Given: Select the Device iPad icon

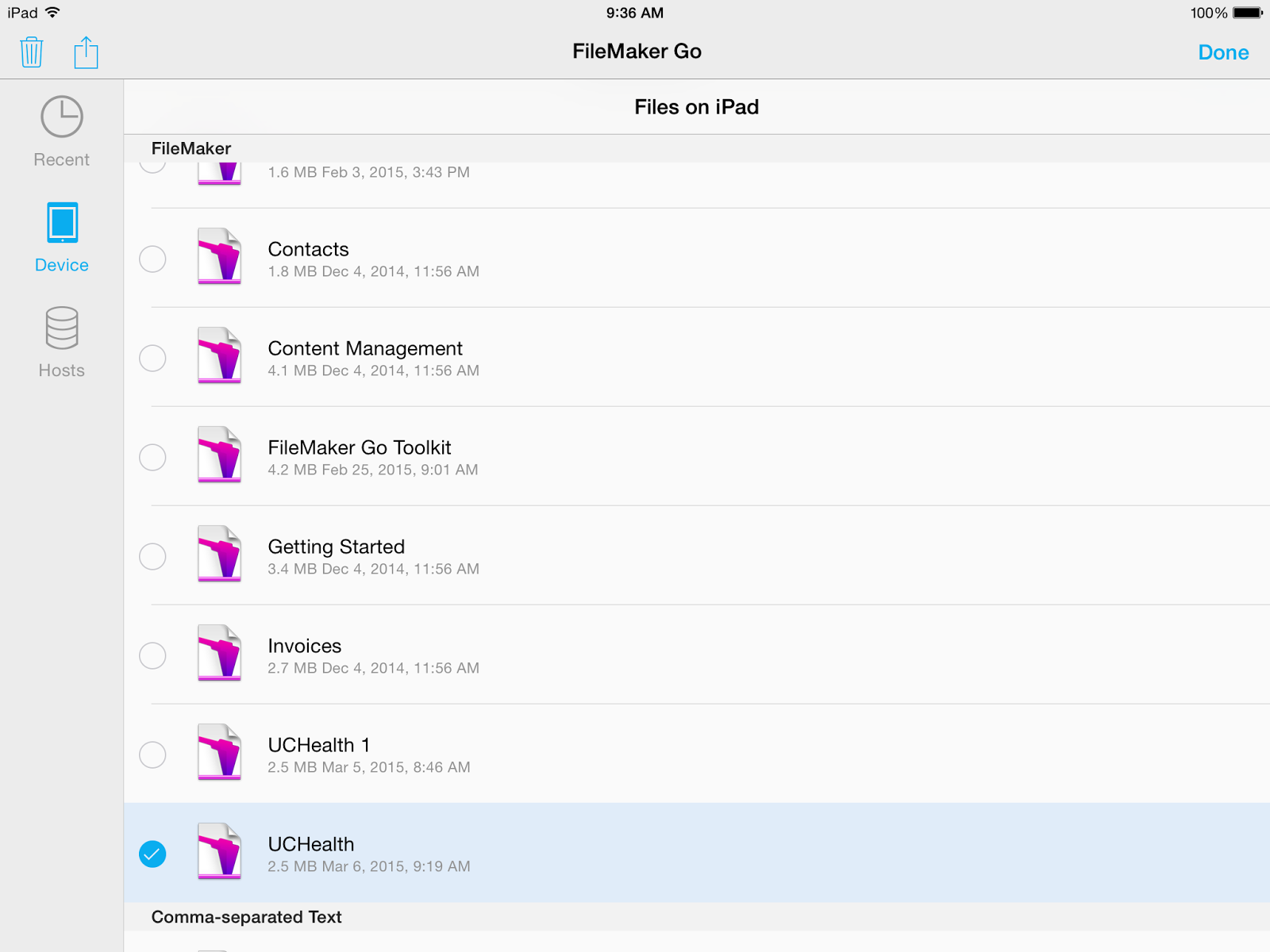Looking at the screenshot, I should coord(62,223).
